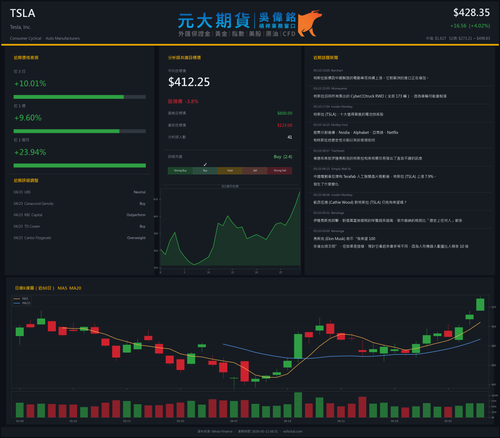Click the candlestick chart title with MA5 MA20
The height and width of the screenshot is (438, 500).
pos(48,288)
